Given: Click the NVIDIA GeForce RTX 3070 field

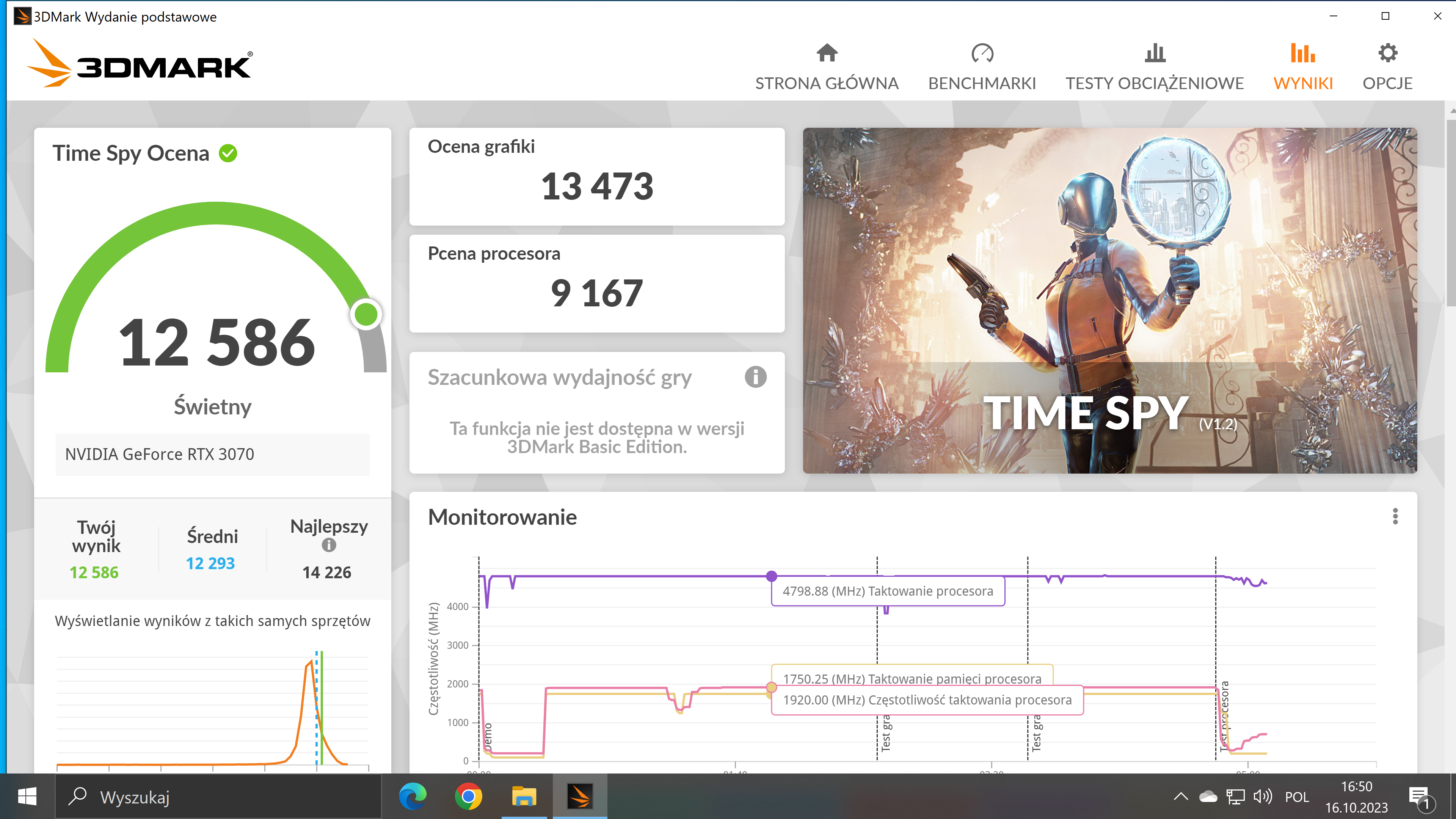Looking at the screenshot, I should [x=212, y=454].
